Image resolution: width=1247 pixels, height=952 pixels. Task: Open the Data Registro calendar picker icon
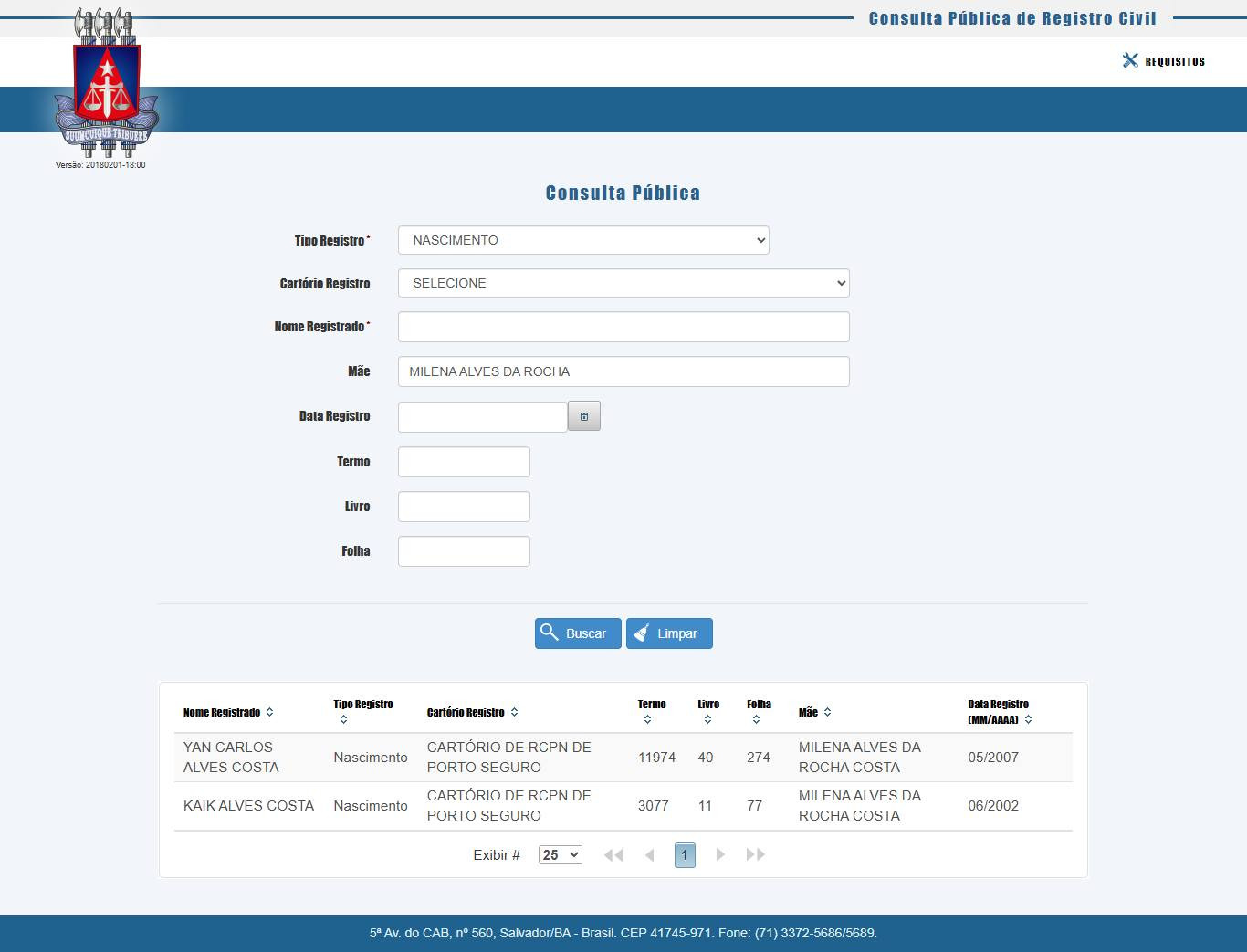pyautogui.click(x=584, y=416)
